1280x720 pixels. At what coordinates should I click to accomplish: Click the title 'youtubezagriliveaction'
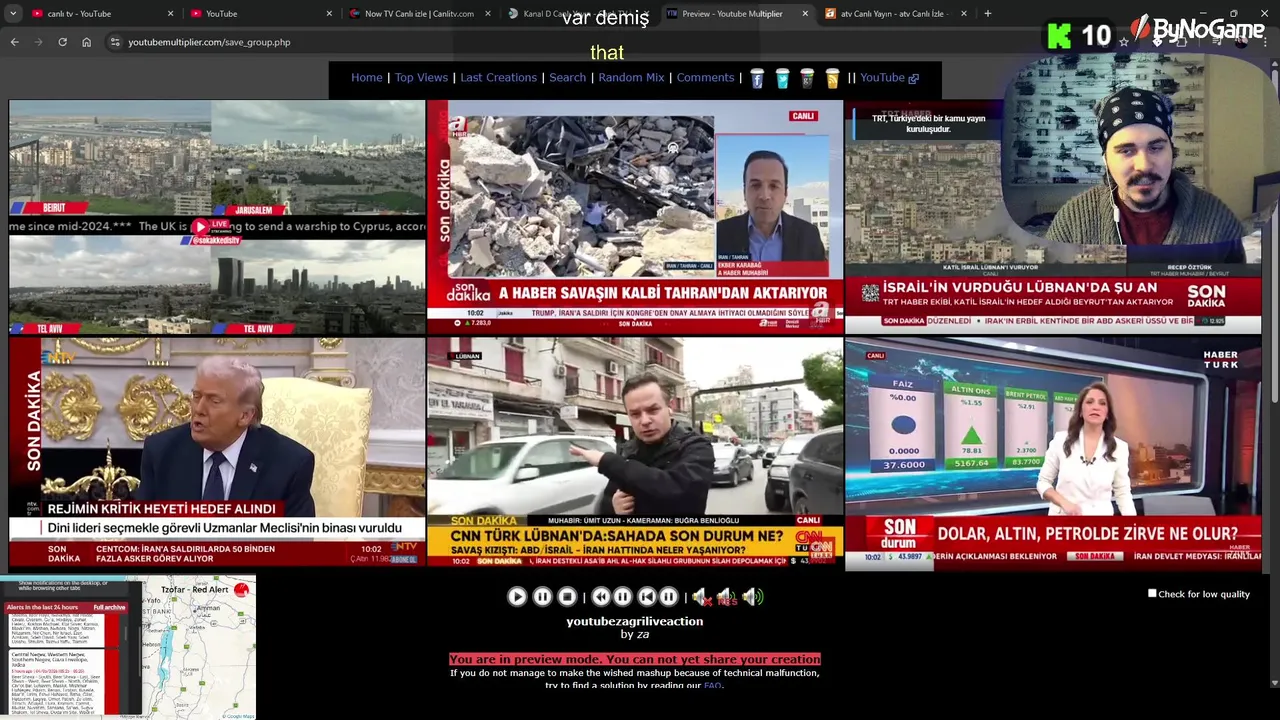pyautogui.click(x=634, y=621)
